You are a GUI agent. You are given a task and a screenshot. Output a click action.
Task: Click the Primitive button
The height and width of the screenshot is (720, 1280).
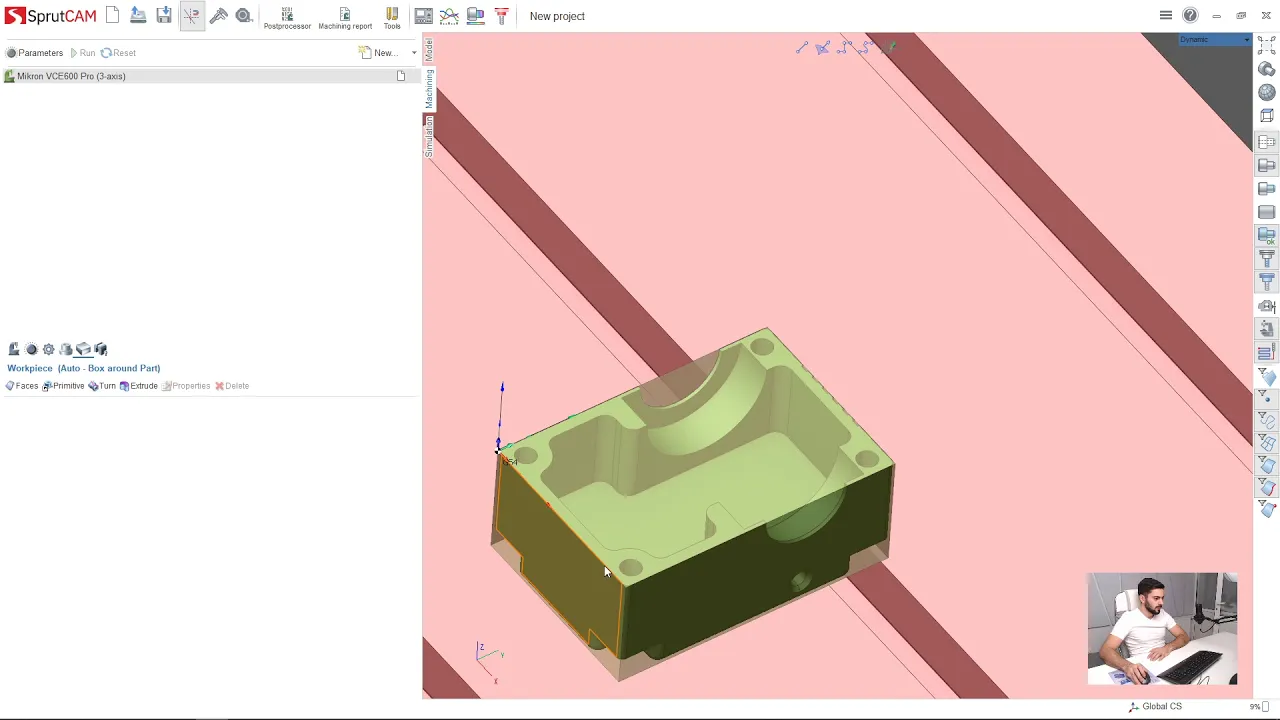pos(63,386)
